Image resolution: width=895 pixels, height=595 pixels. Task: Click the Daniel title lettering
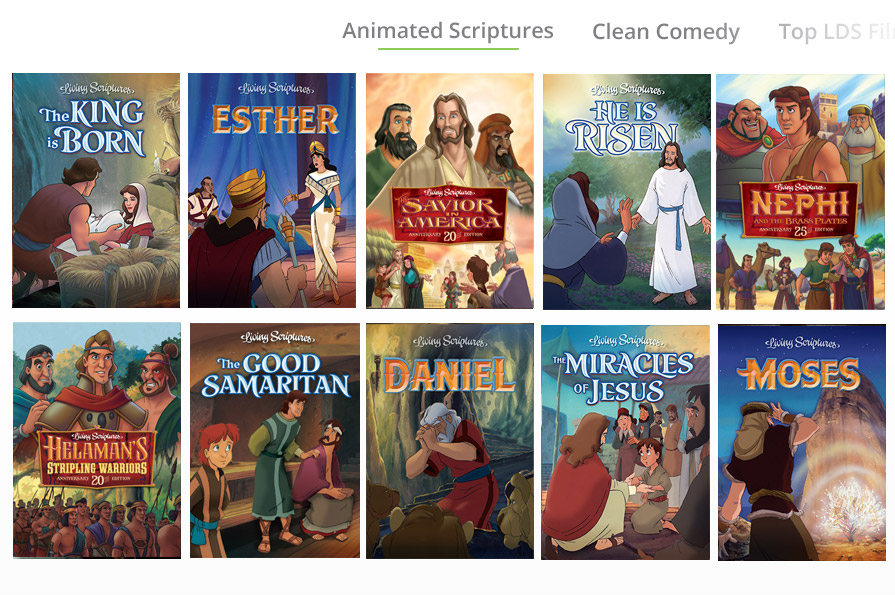point(449,376)
